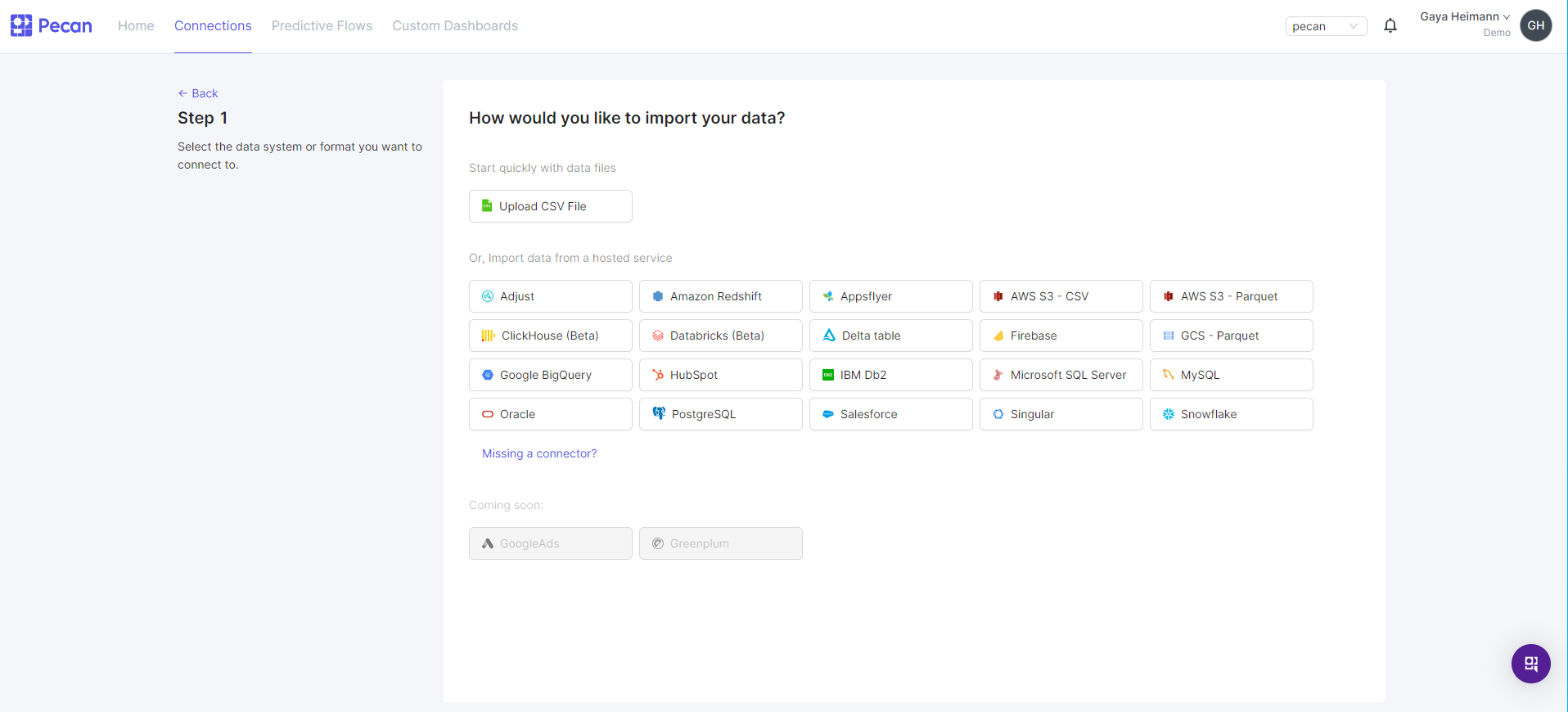Expand the Gaya Heimann user menu
The height and width of the screenshot is (712, 1568).
click(1464, 17)
